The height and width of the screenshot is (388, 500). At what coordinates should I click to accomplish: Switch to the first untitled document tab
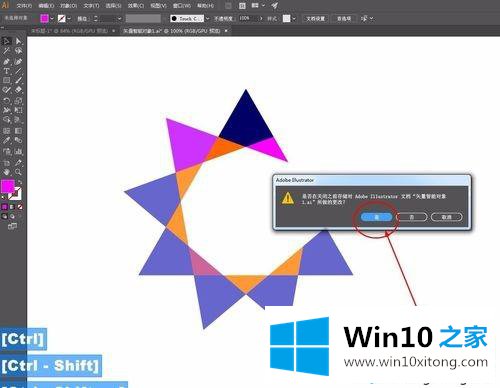click(x=70, y=31)
